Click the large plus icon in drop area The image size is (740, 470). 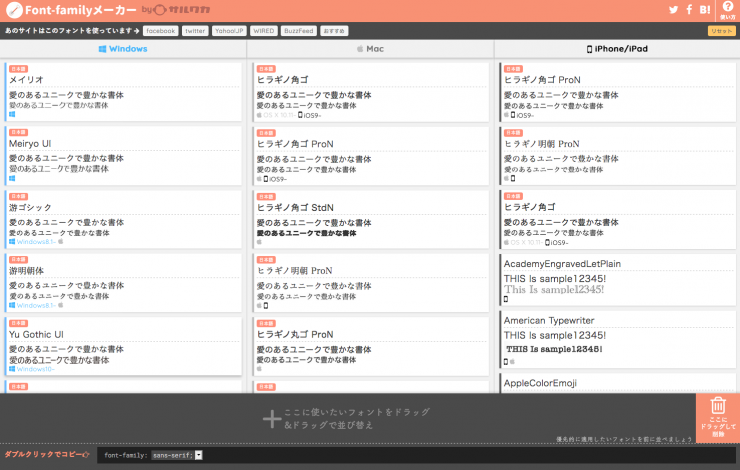point(272,419)
